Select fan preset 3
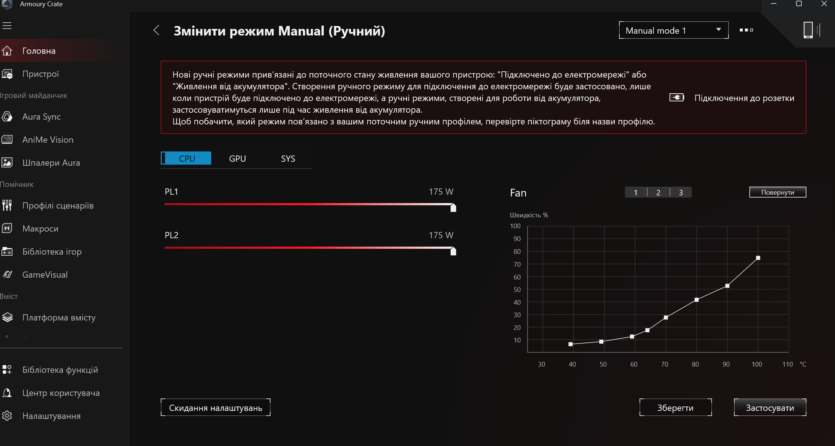 (681, 193)
